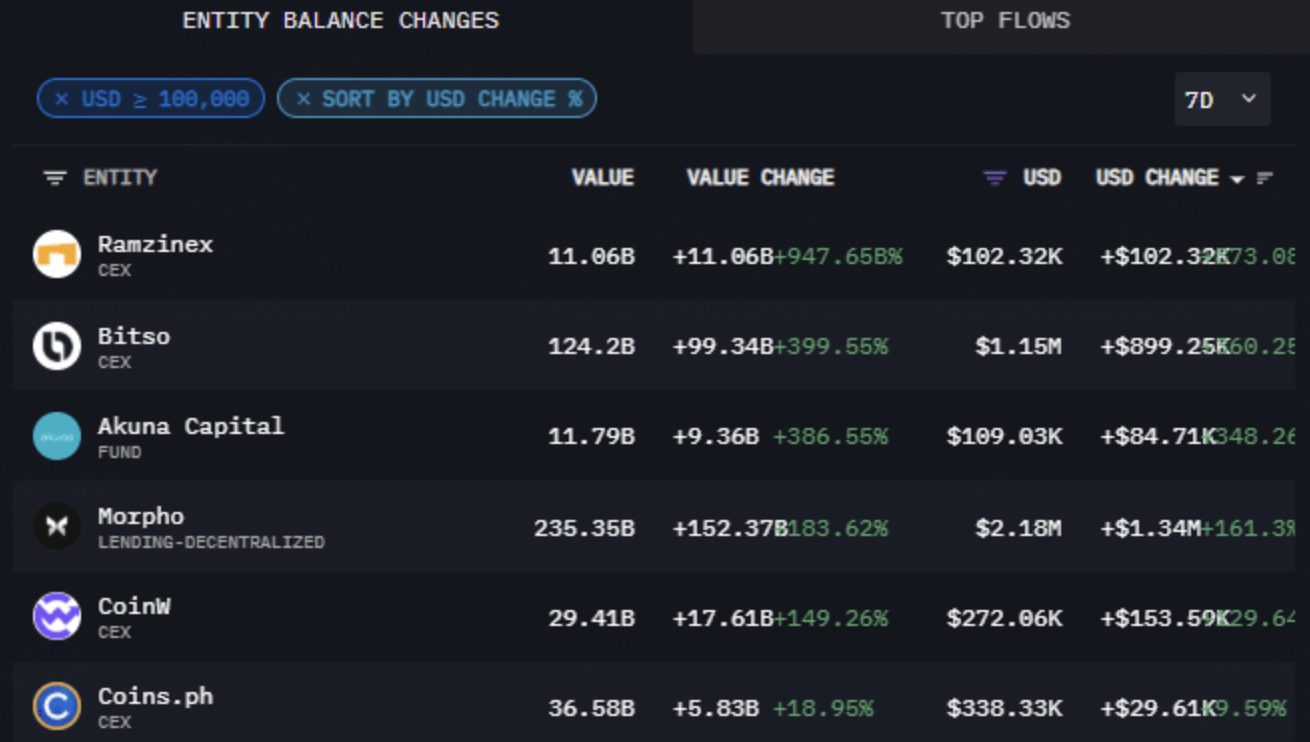The height and width of the screenshot is (742, 1310).
Task: Click the $272.06K USD balance for CoinW
Action: tap(1004, 619)
